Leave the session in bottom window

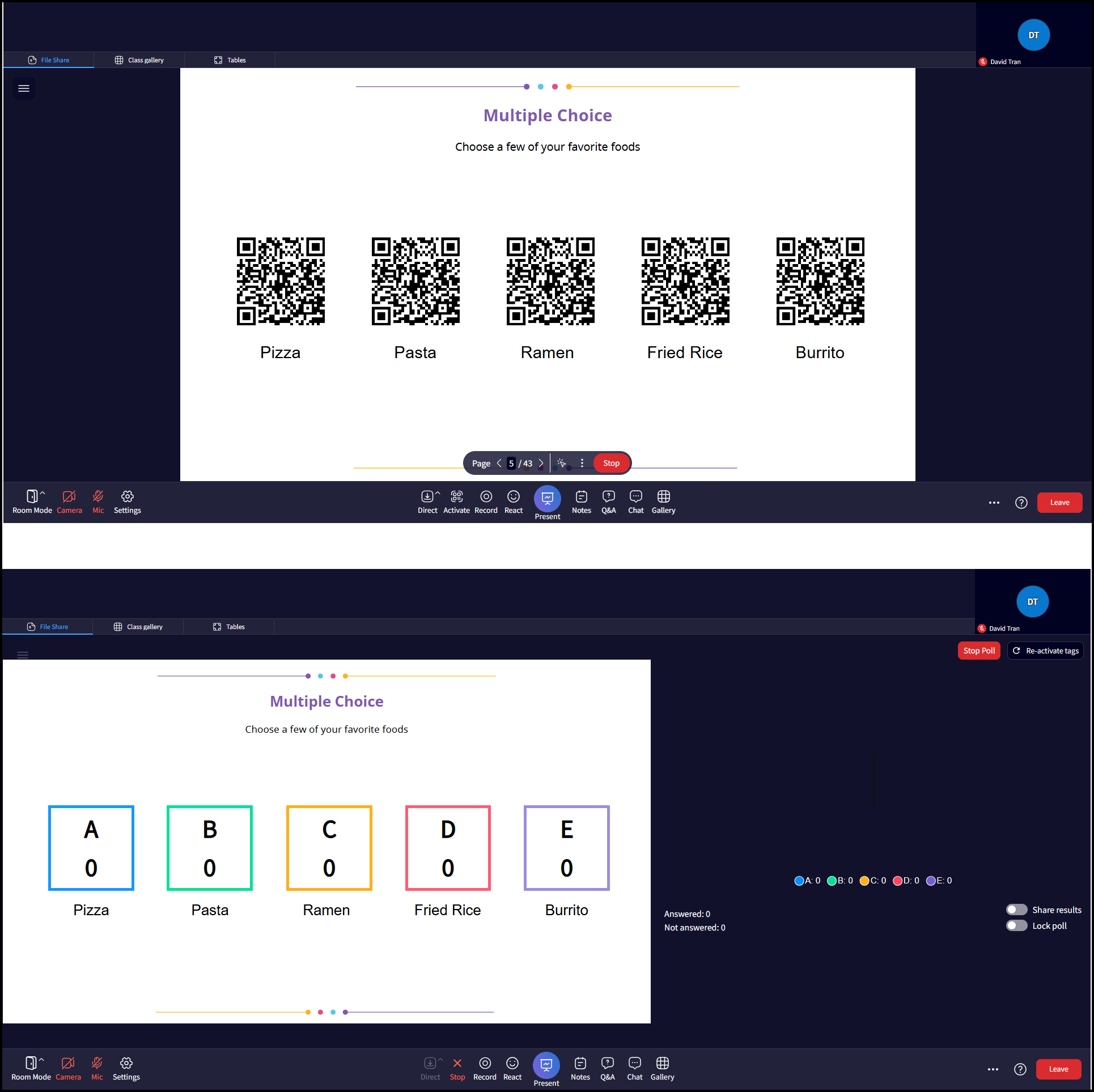click(x=1059, y=1069)
